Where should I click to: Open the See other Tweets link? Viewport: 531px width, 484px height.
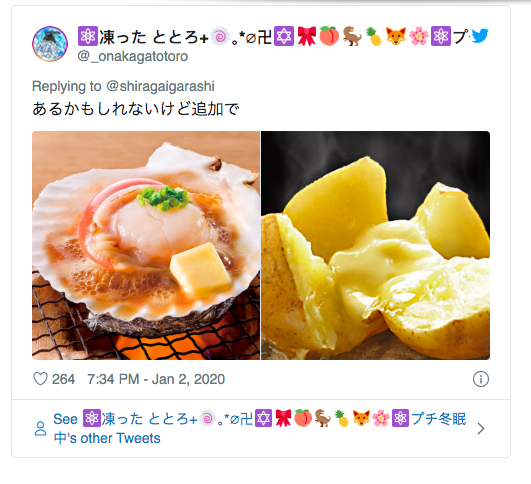click(260, 428)
